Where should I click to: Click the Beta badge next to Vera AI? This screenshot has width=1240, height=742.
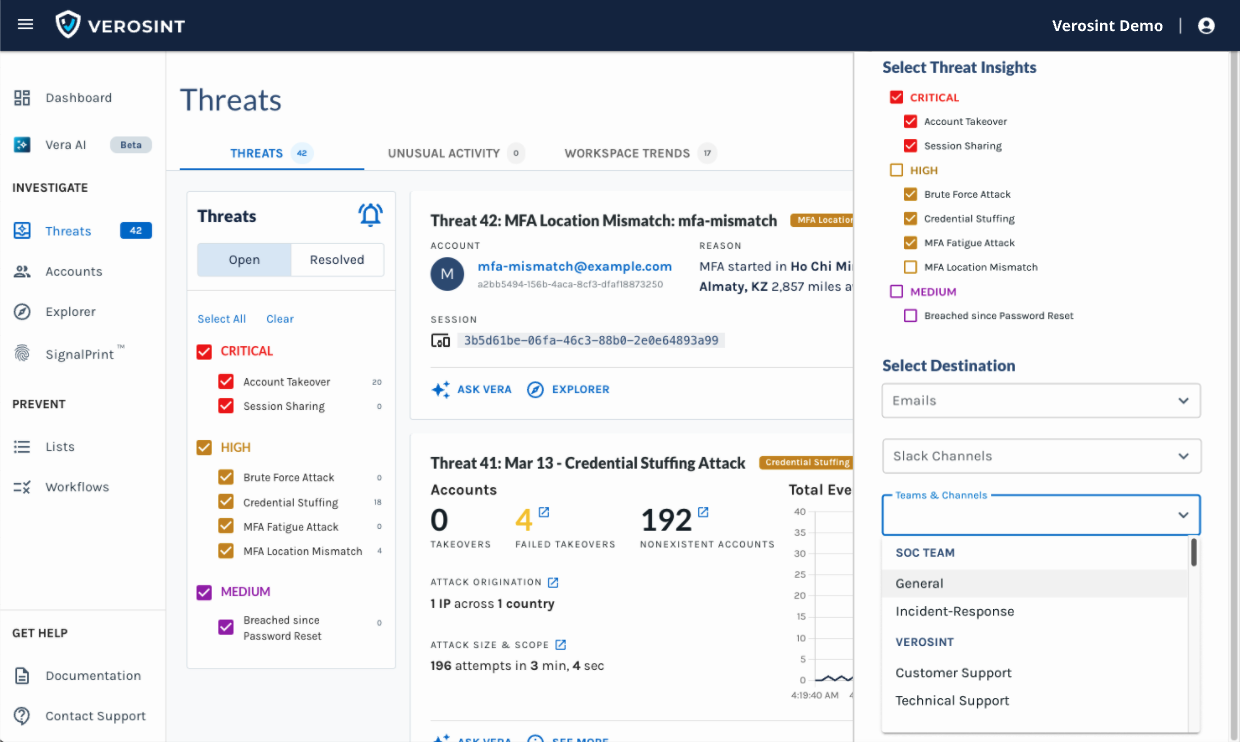click(x=131, y=145)
